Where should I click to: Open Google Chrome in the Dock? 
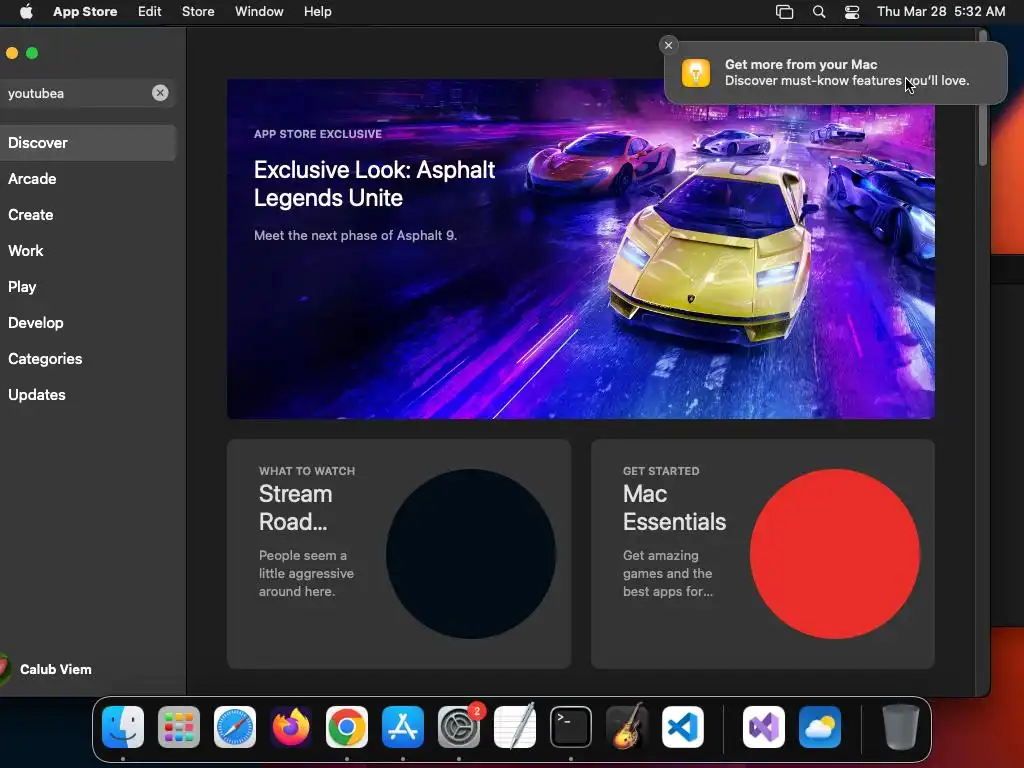point(347,727)
